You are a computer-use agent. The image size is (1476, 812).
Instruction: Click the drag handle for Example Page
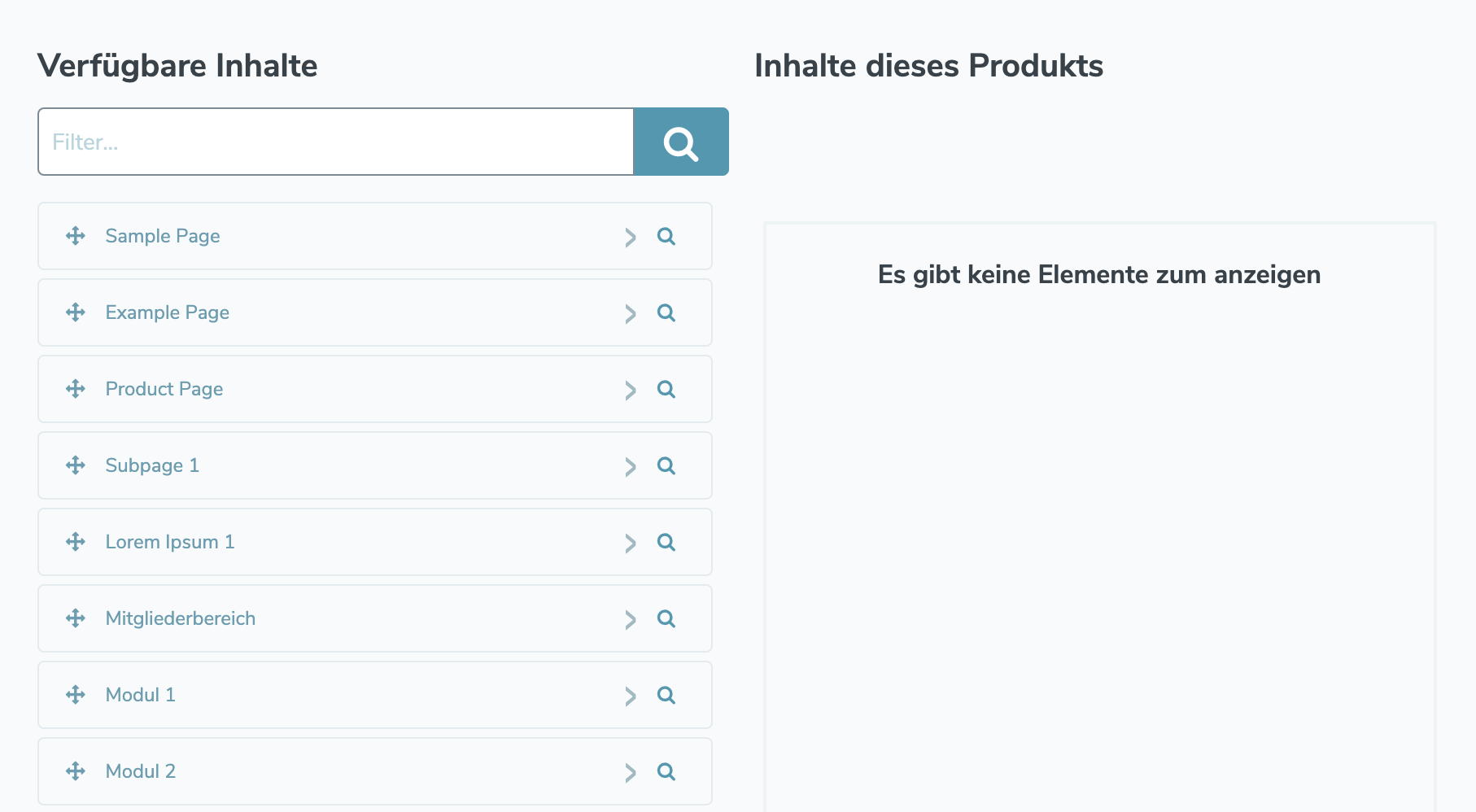click(x=76, y=312)
